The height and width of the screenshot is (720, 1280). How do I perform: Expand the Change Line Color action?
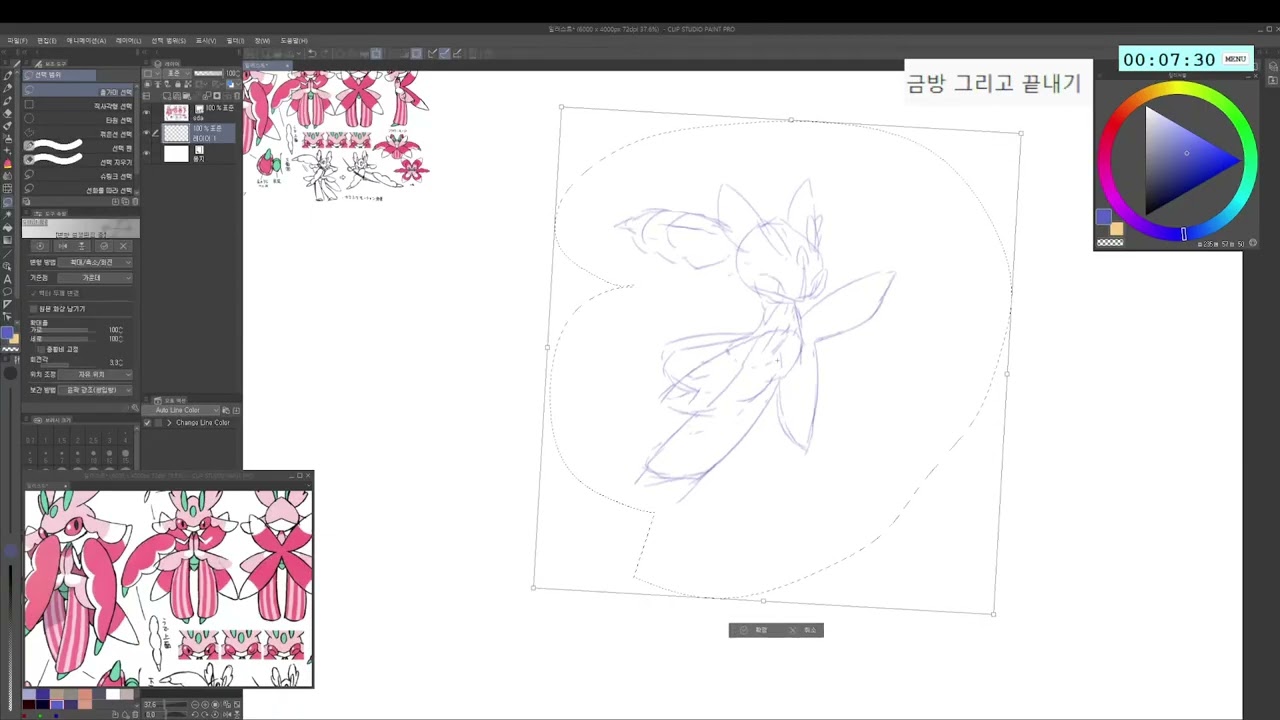169,423
